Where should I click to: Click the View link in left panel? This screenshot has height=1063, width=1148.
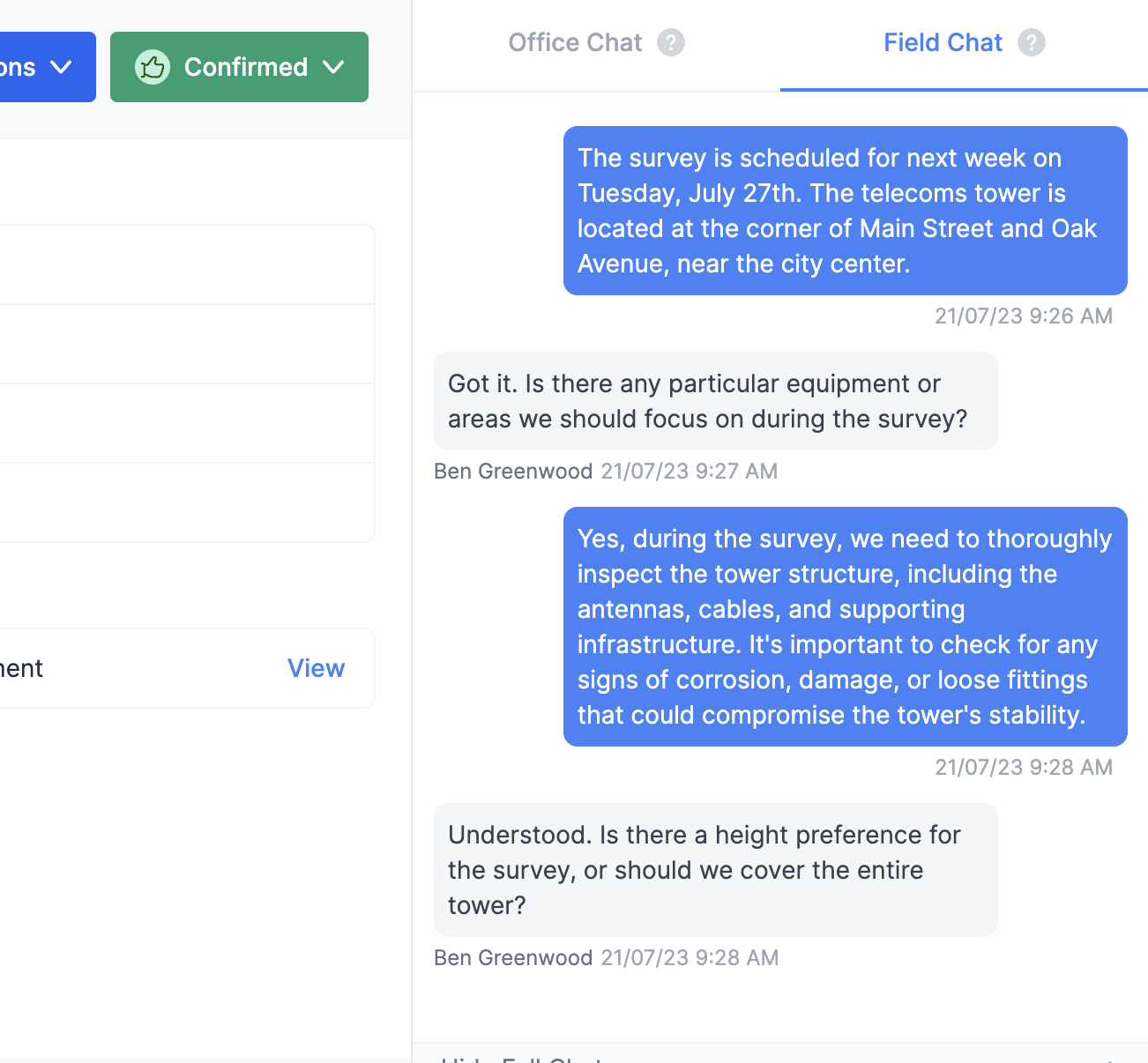pyautogui.click(x=316, y=668)
